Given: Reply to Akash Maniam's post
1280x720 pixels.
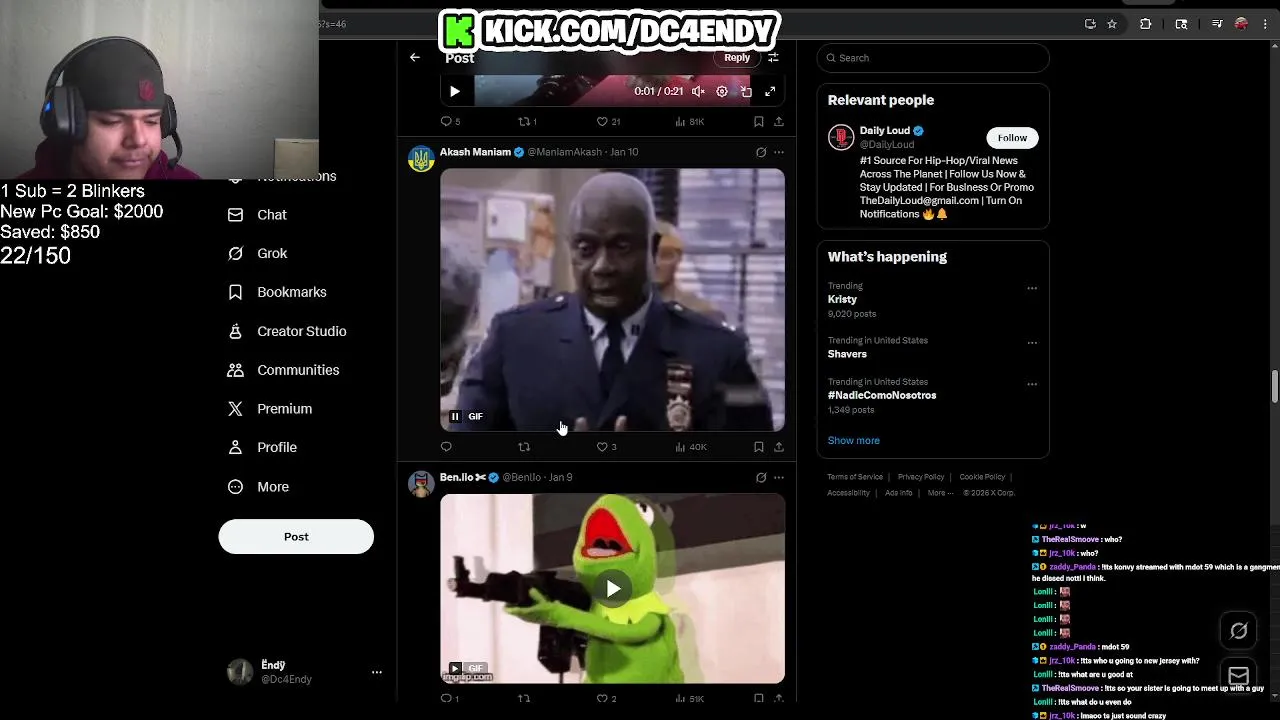Looking at the screenshot, I should click(x=446, y=447).
